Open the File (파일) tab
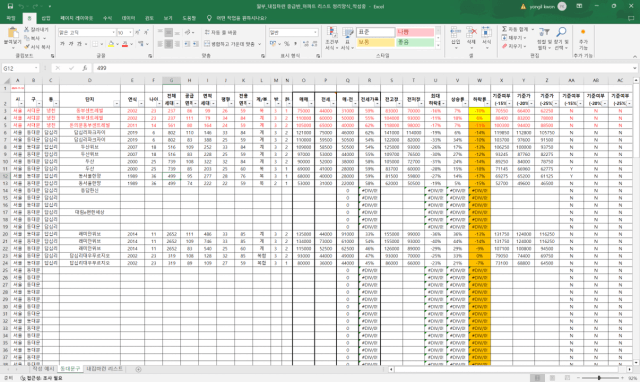The height and width of the screenshot is (382, 640). tap(11, 18)
